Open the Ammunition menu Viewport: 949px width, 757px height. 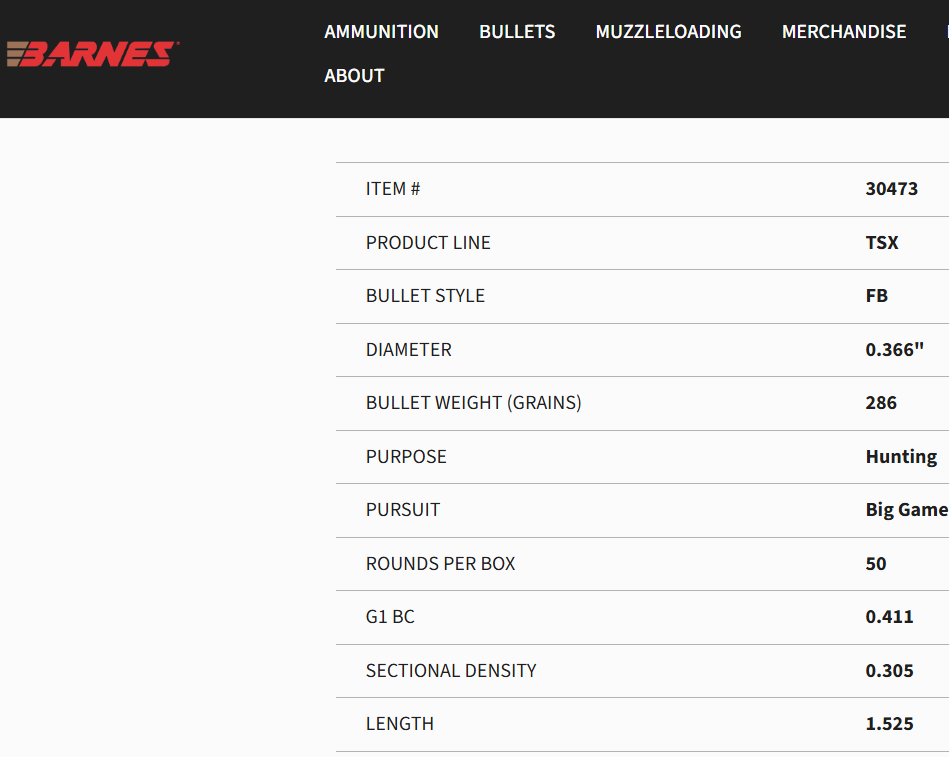[381, 32]
